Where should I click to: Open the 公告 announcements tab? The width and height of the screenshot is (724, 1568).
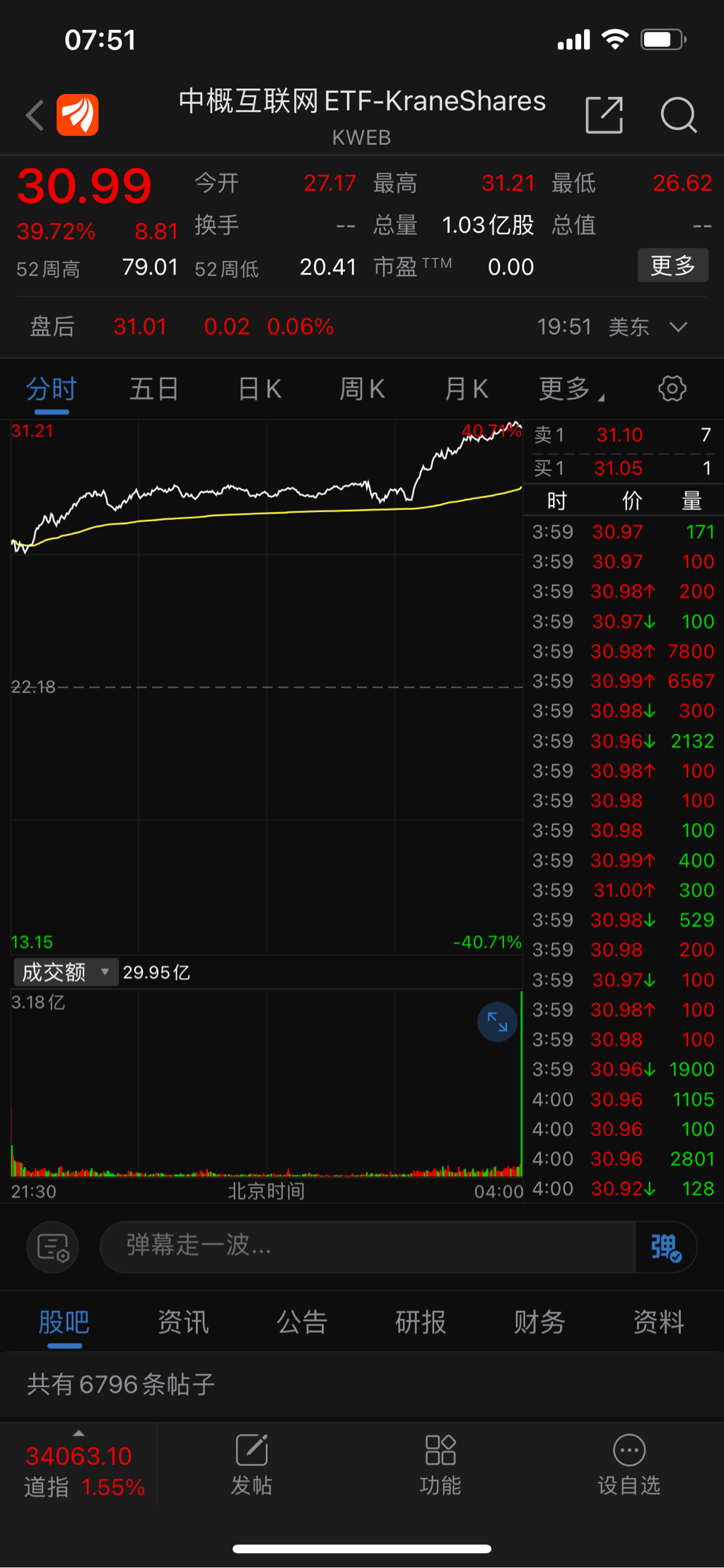[x=302, y=1322]
